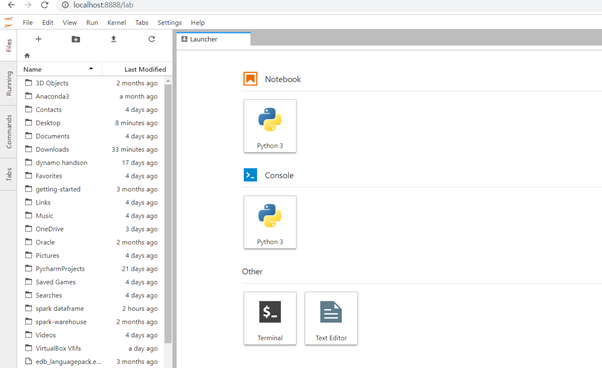Select the Links folder

click(x=91, y=202)
